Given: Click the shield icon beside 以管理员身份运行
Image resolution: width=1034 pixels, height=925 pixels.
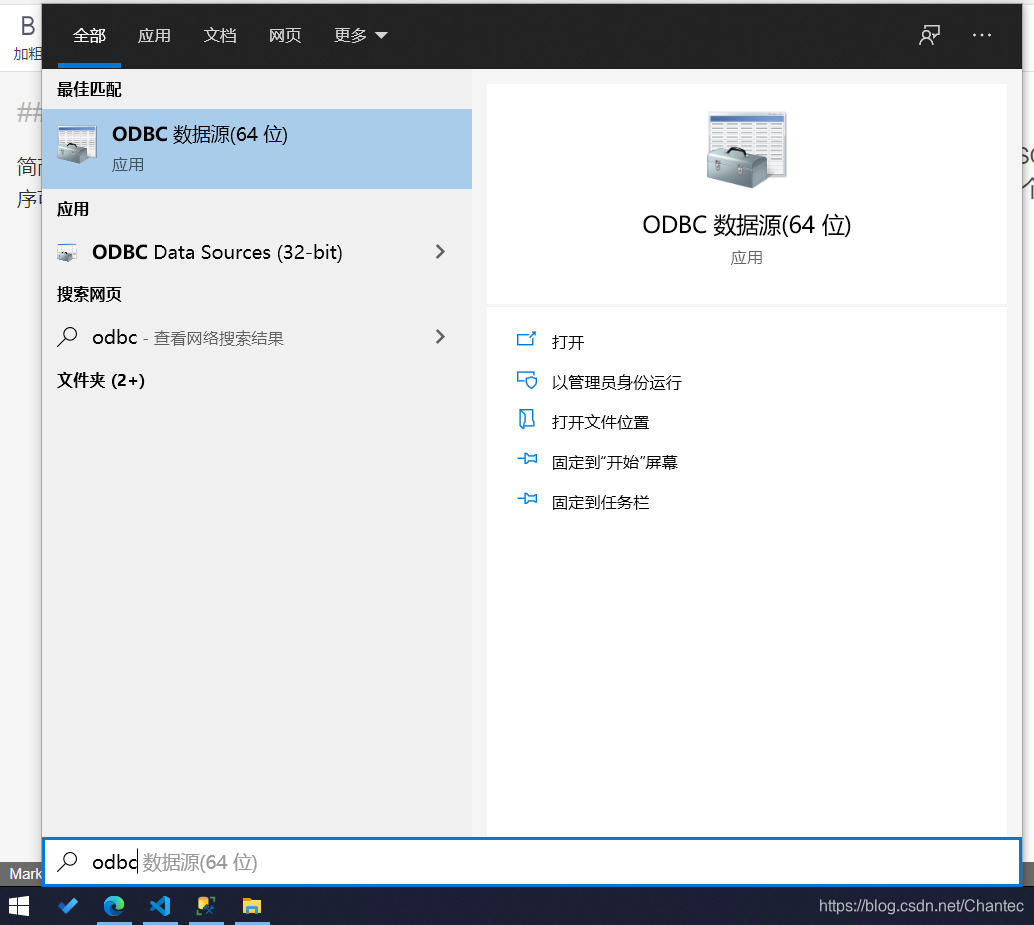Looking at the screenshot, I should [527, 380].
